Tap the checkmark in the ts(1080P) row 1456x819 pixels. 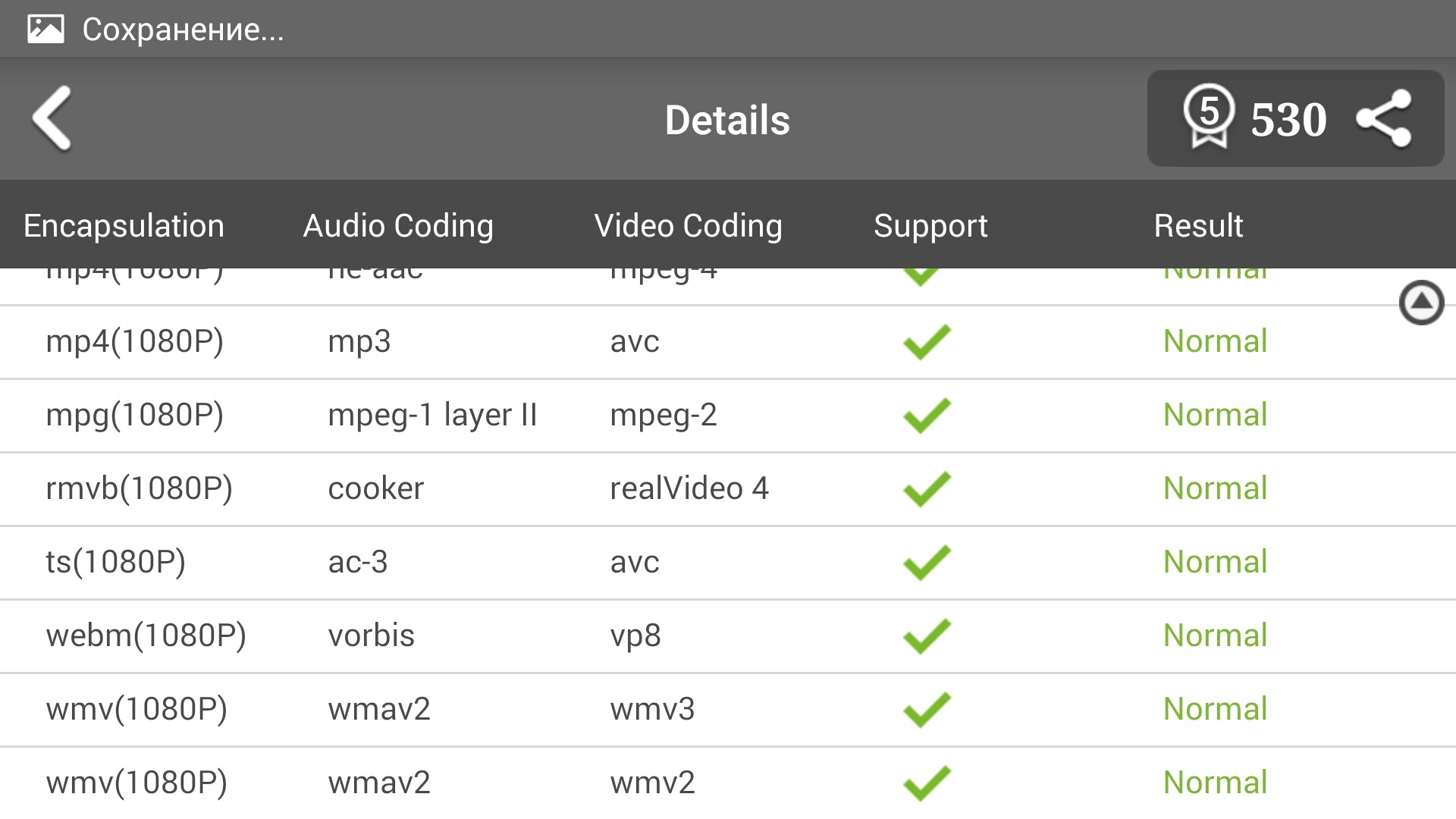point(927,563)
